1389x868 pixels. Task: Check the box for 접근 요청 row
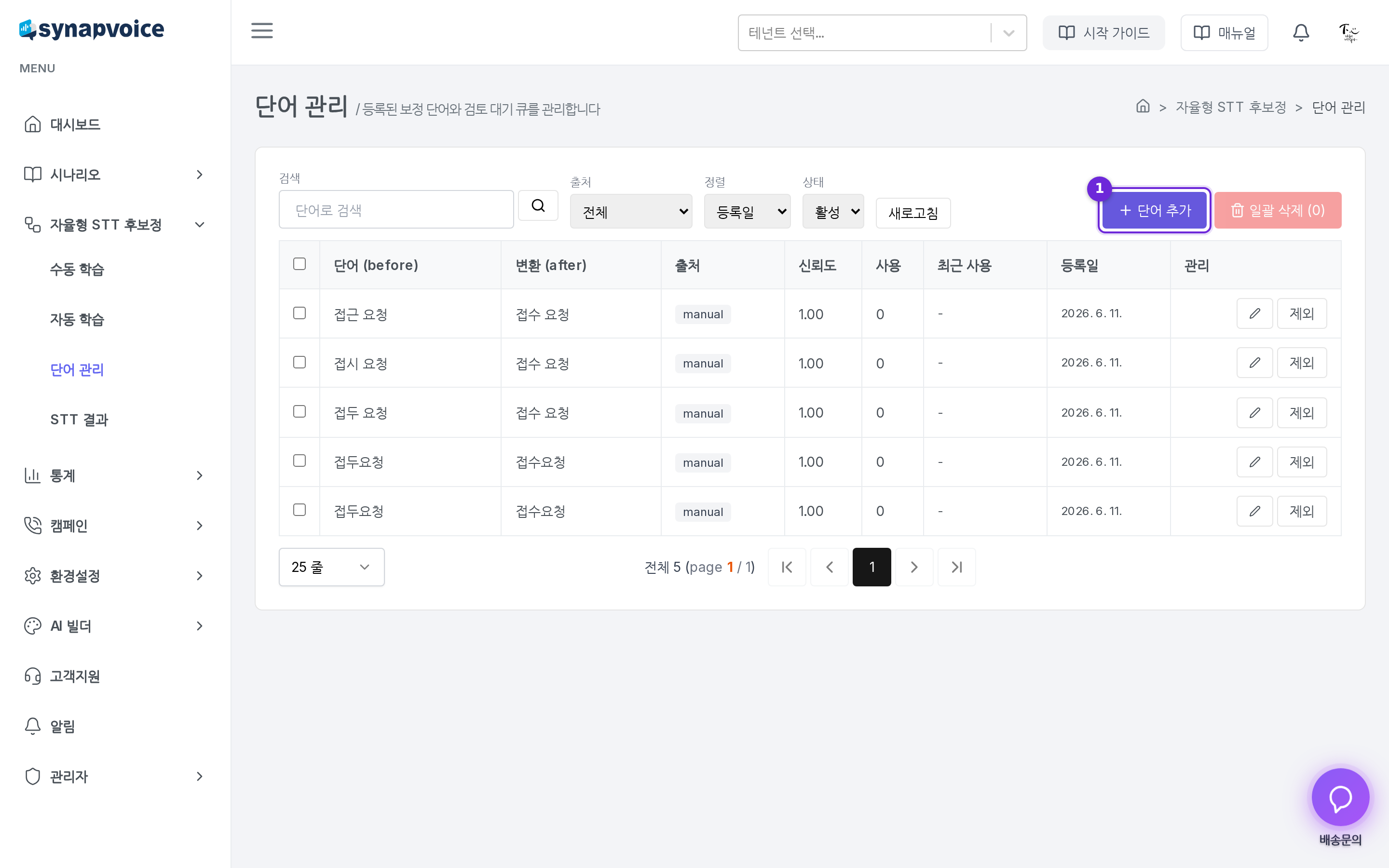click(300, 313)
